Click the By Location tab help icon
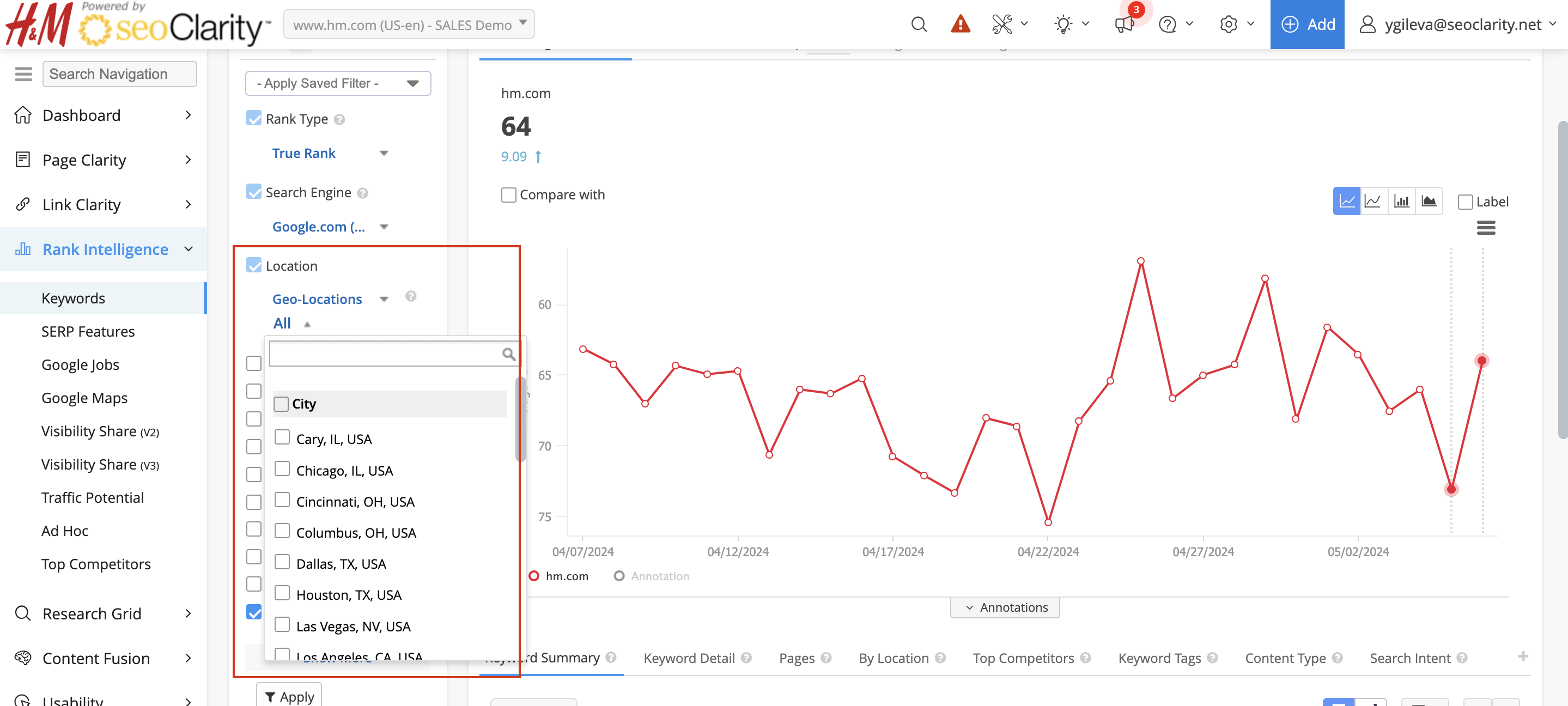Screen dimensions: 1568x706 940,658
